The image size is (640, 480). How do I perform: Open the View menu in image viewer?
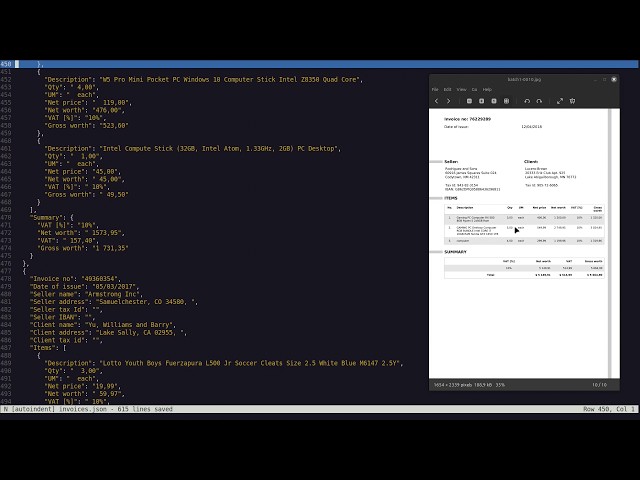click(x=461, y=89)
